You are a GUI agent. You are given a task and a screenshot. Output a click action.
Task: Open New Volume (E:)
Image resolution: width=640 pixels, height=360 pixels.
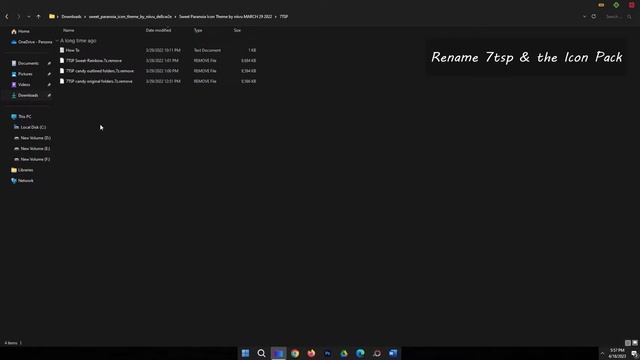[x=35, y=149]
